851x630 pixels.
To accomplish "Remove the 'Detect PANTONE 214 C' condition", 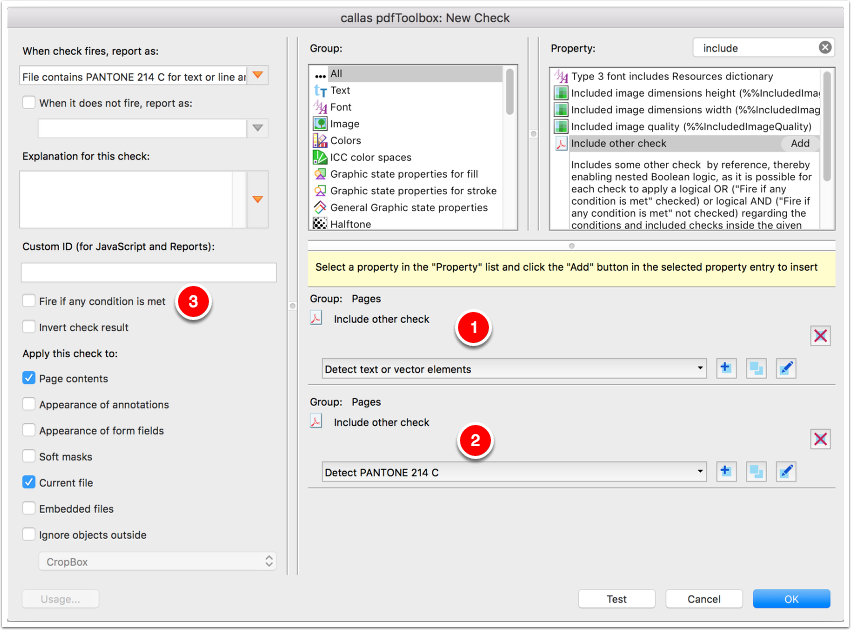I will 820,438.
